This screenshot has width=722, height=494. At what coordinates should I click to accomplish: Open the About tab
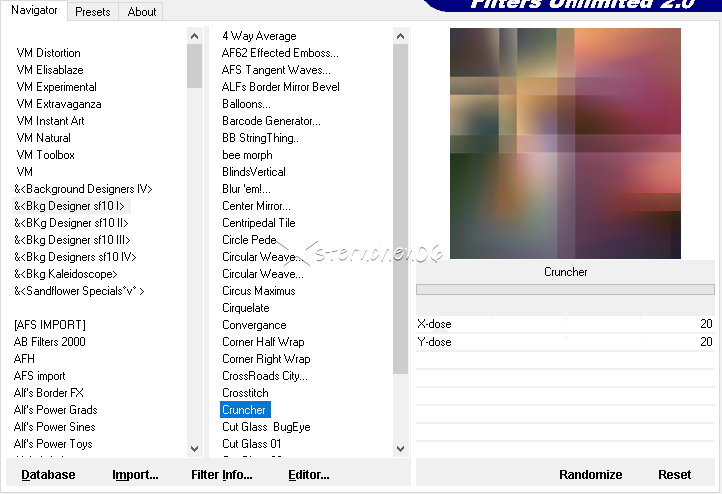142,12
